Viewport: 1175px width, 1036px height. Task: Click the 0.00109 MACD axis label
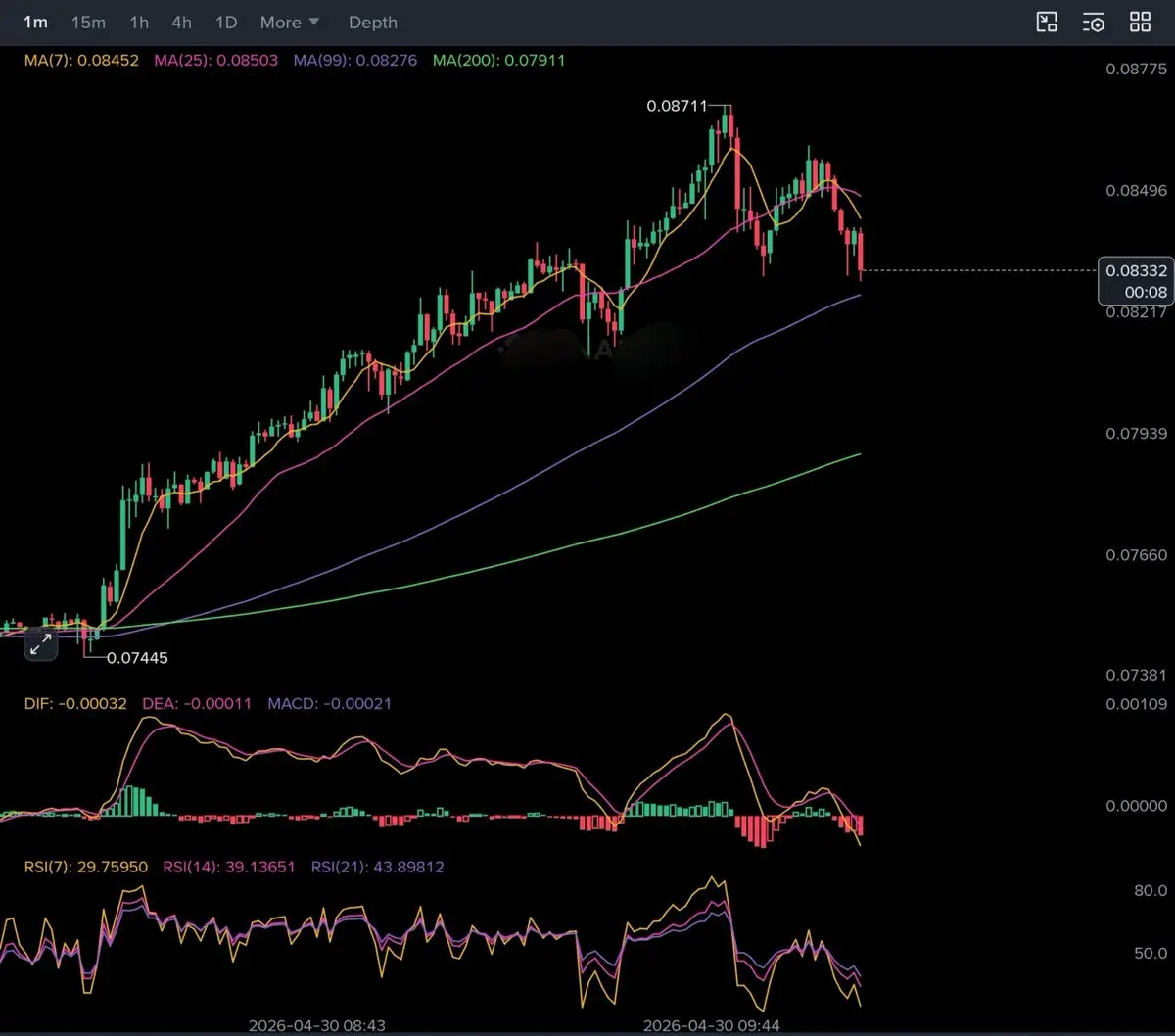click(x=1137, y=703)
